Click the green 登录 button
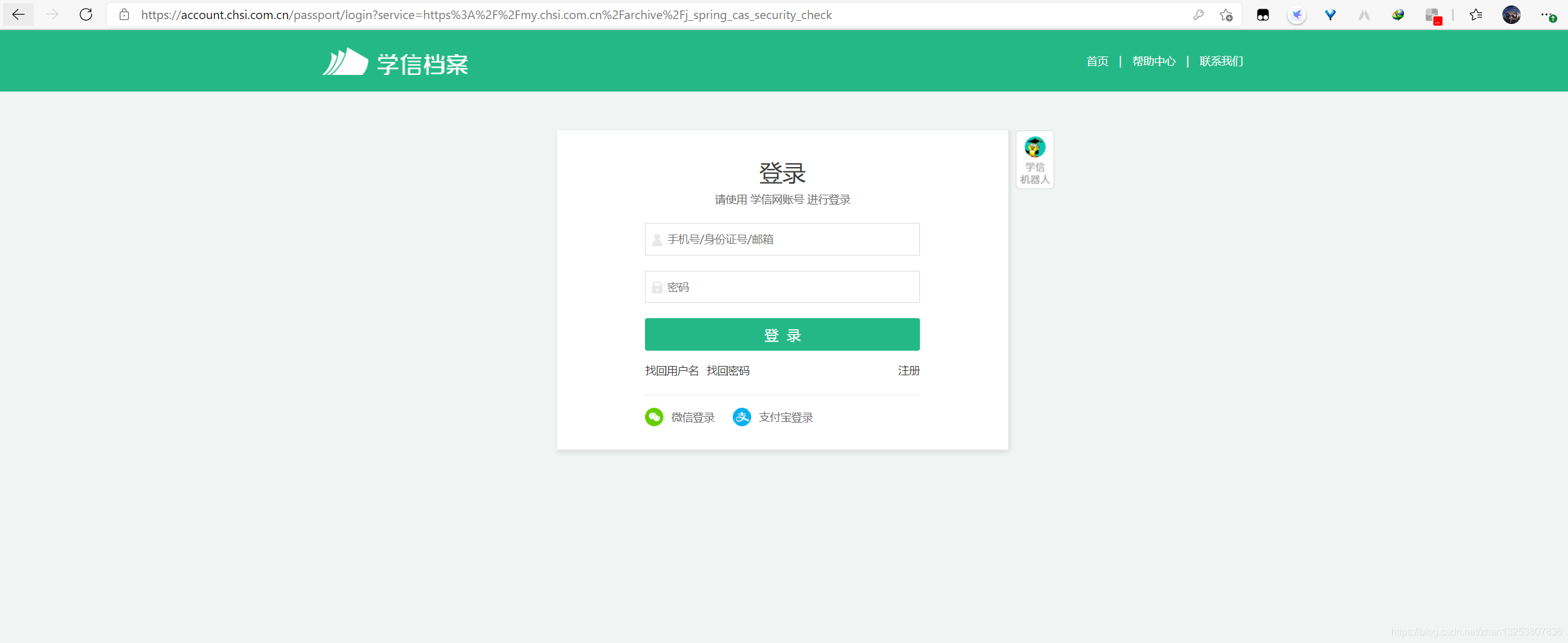Viewport: 1568px width, 643px height. pyautogui.click(x=782, y=335)
